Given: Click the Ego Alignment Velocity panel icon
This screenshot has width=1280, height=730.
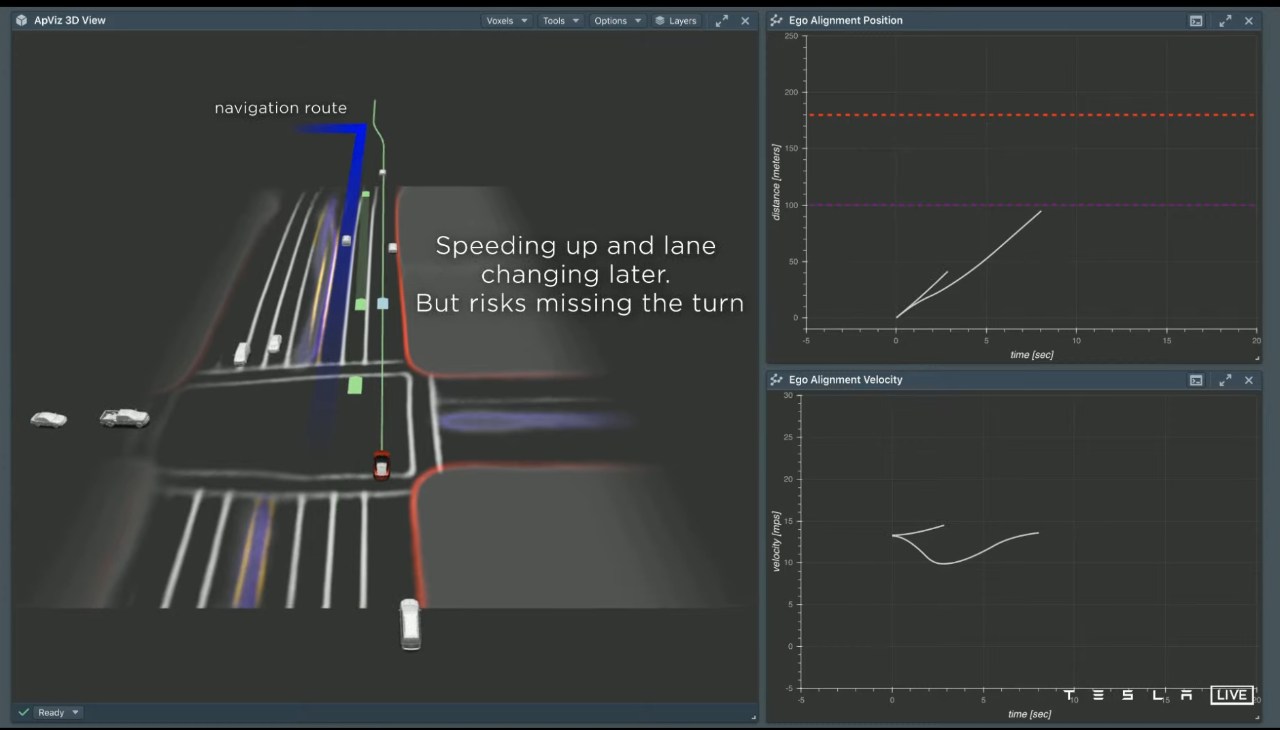Looking at the screenshot, I should point(776,380).
